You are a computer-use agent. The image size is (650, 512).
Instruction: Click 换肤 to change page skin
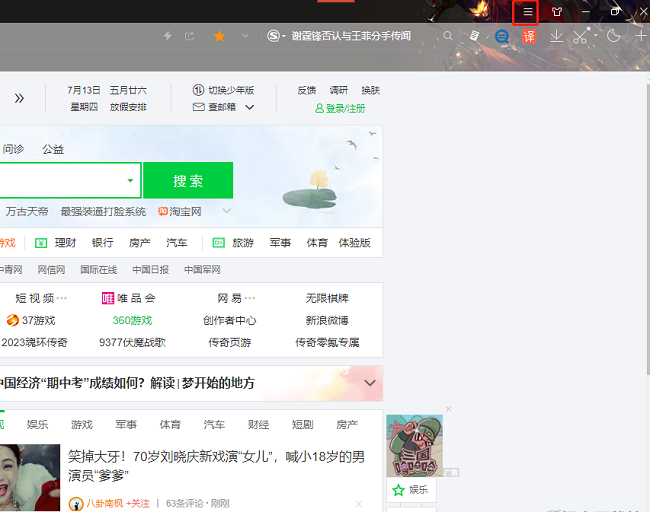[x=371, y=90]
